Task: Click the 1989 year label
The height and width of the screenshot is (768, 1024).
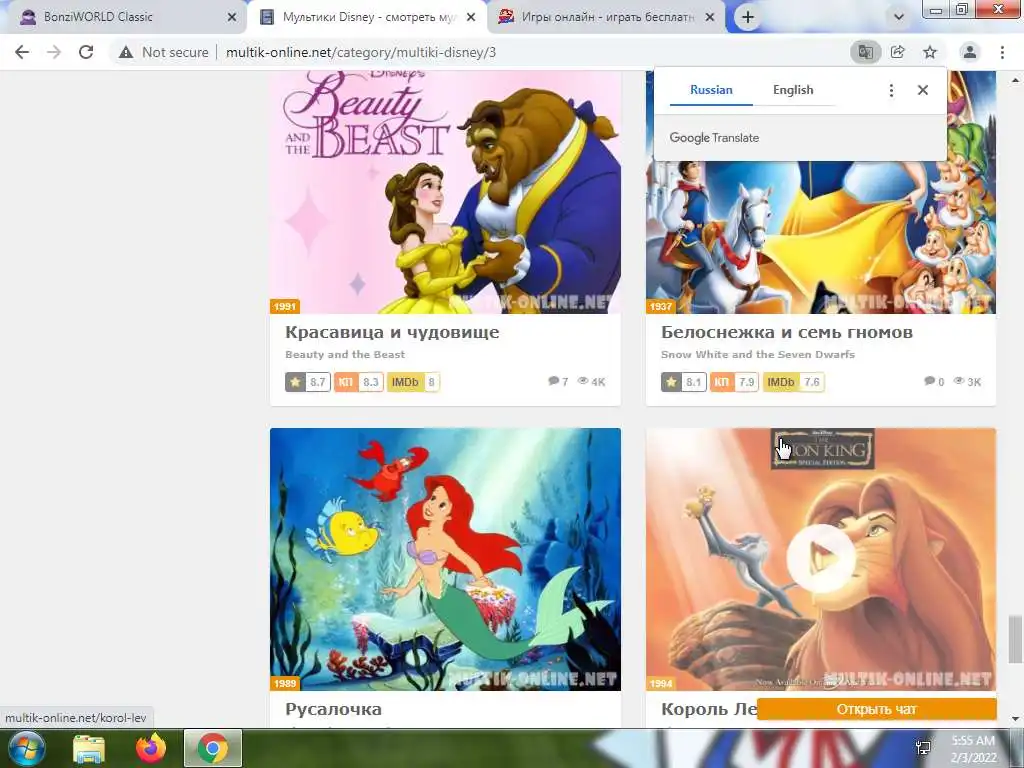Action: point(285,683)
